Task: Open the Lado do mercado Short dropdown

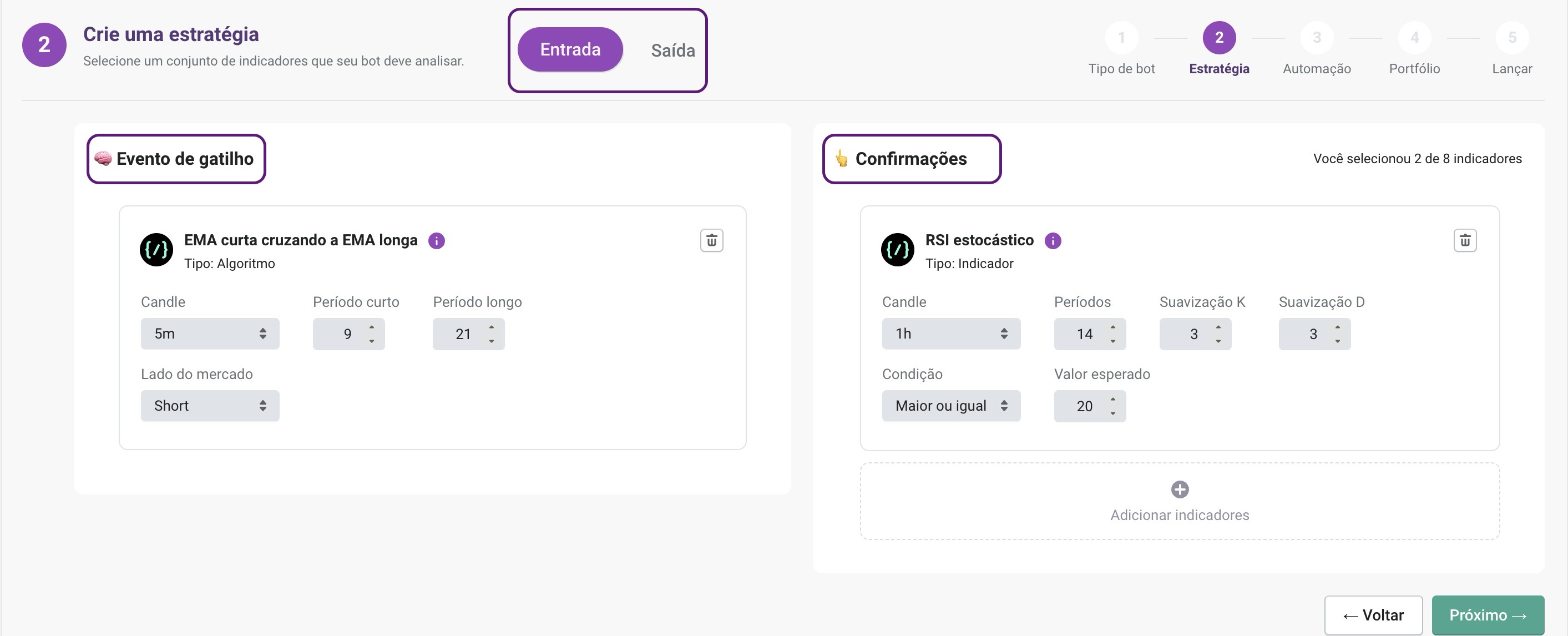Action: pos(210,406)
